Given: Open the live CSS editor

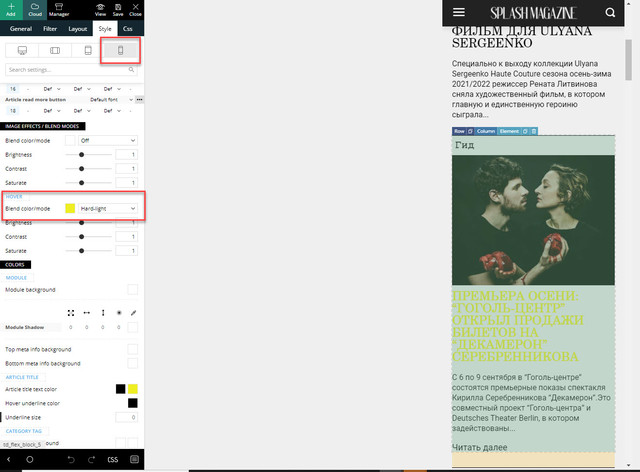Looking at the screenshot, I should [x=113, y=459].
